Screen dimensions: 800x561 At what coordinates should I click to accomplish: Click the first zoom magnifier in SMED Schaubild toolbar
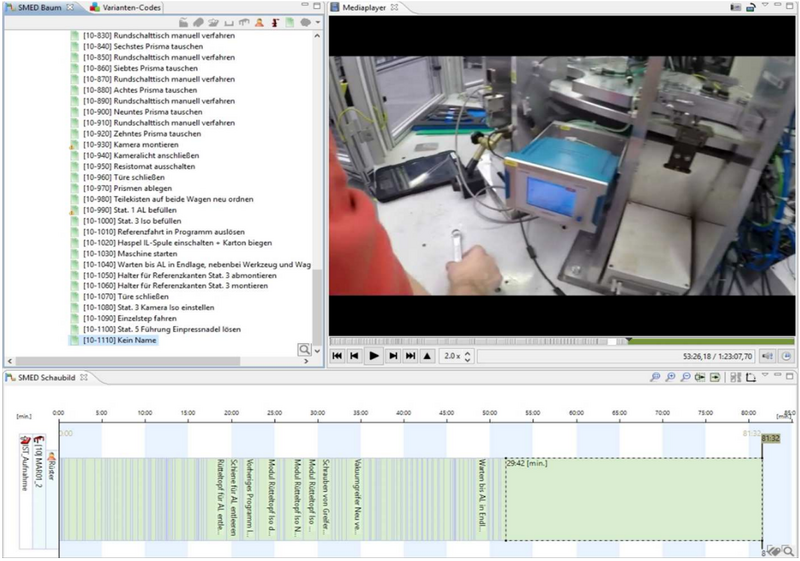pos(655,377)
